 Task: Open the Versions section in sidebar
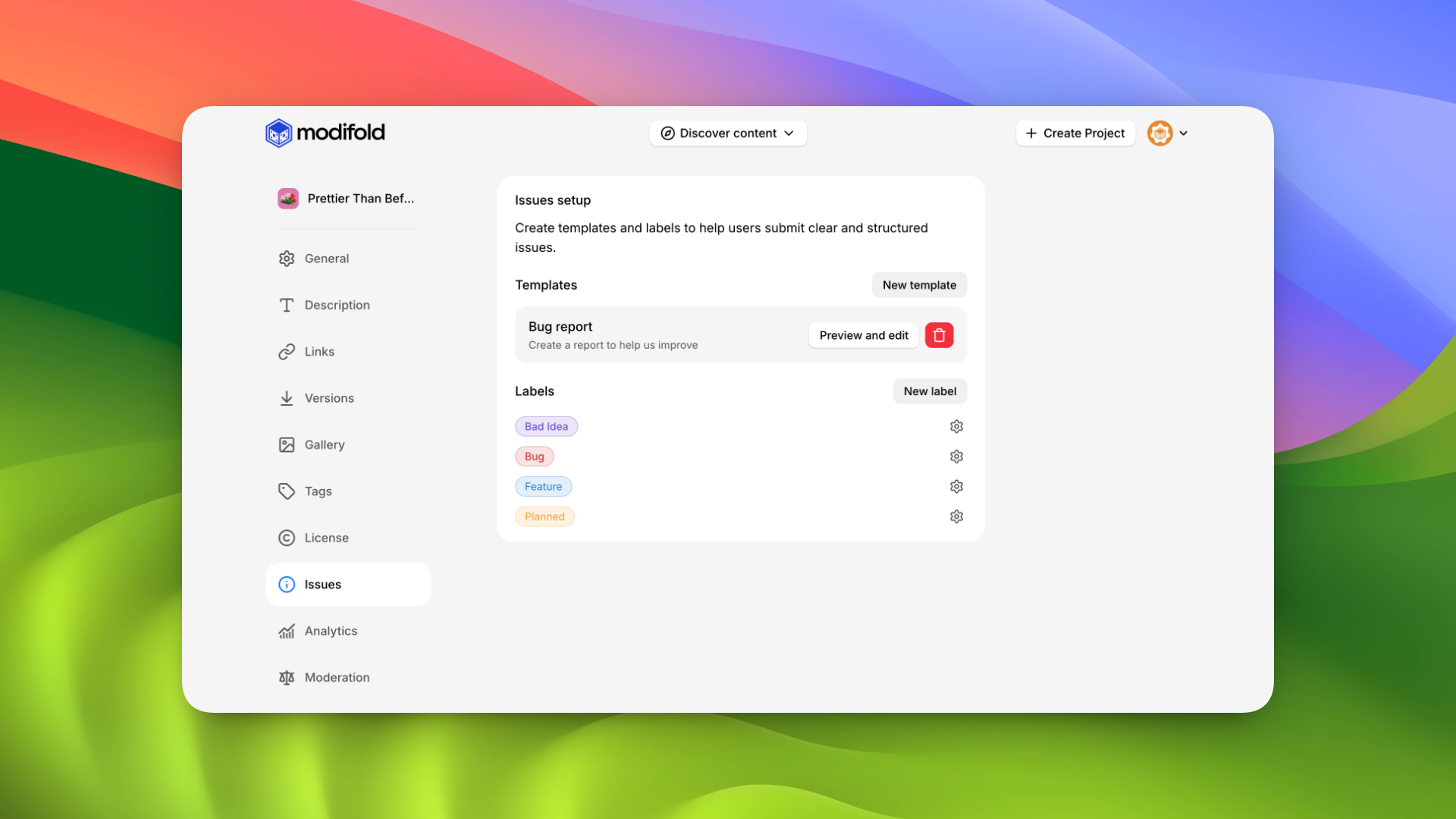point(328,398)
